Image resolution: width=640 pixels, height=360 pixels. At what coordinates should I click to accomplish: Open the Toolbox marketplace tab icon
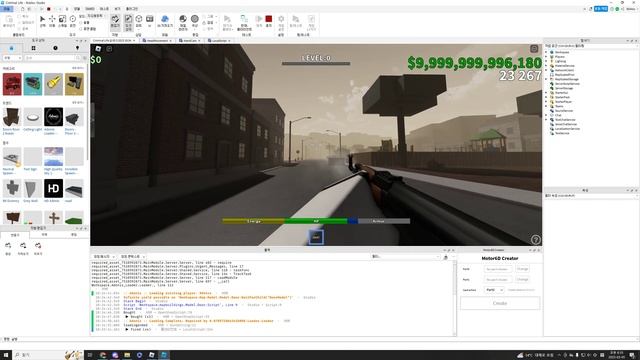click(11, 48)
